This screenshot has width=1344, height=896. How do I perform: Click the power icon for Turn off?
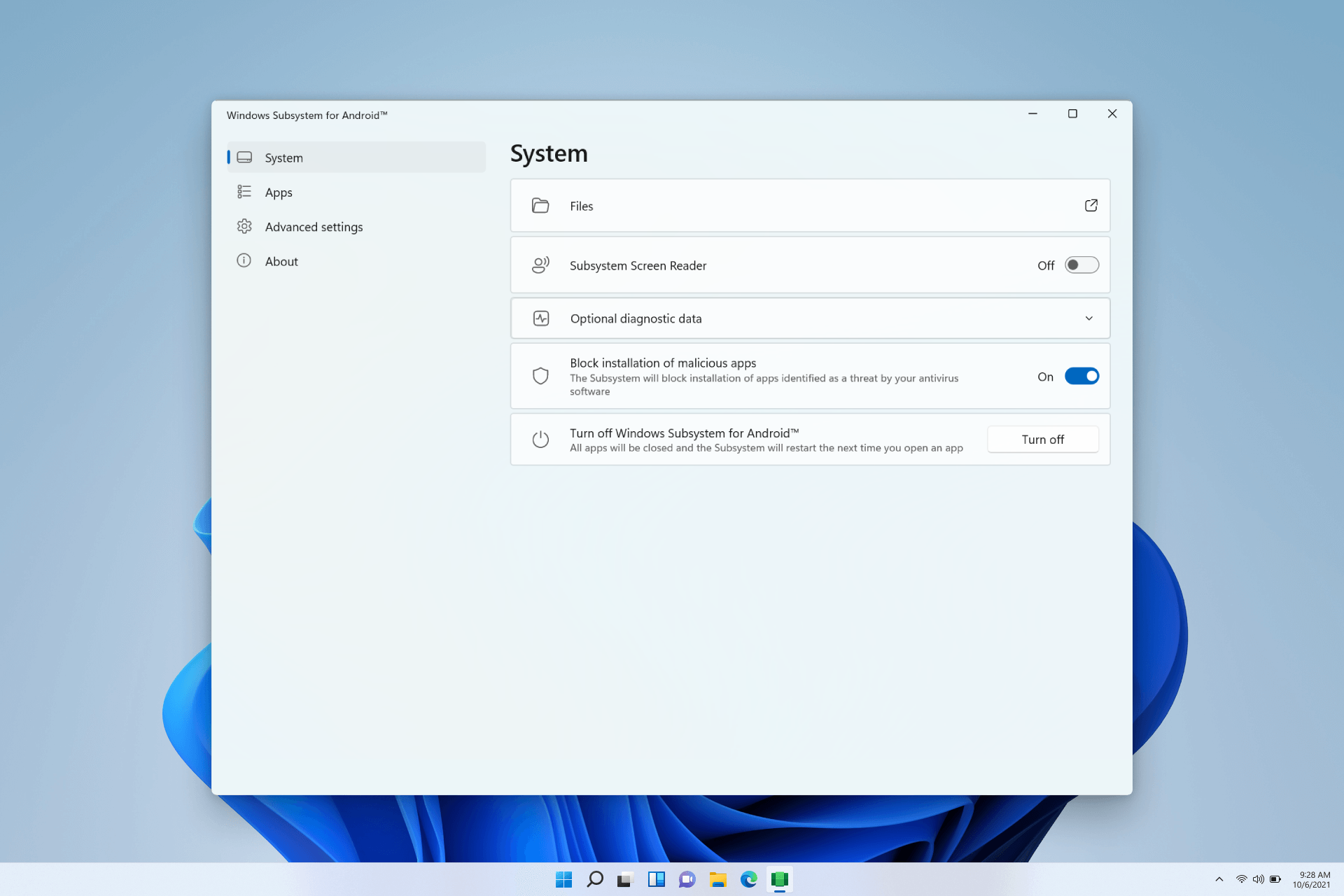(540, 439)
